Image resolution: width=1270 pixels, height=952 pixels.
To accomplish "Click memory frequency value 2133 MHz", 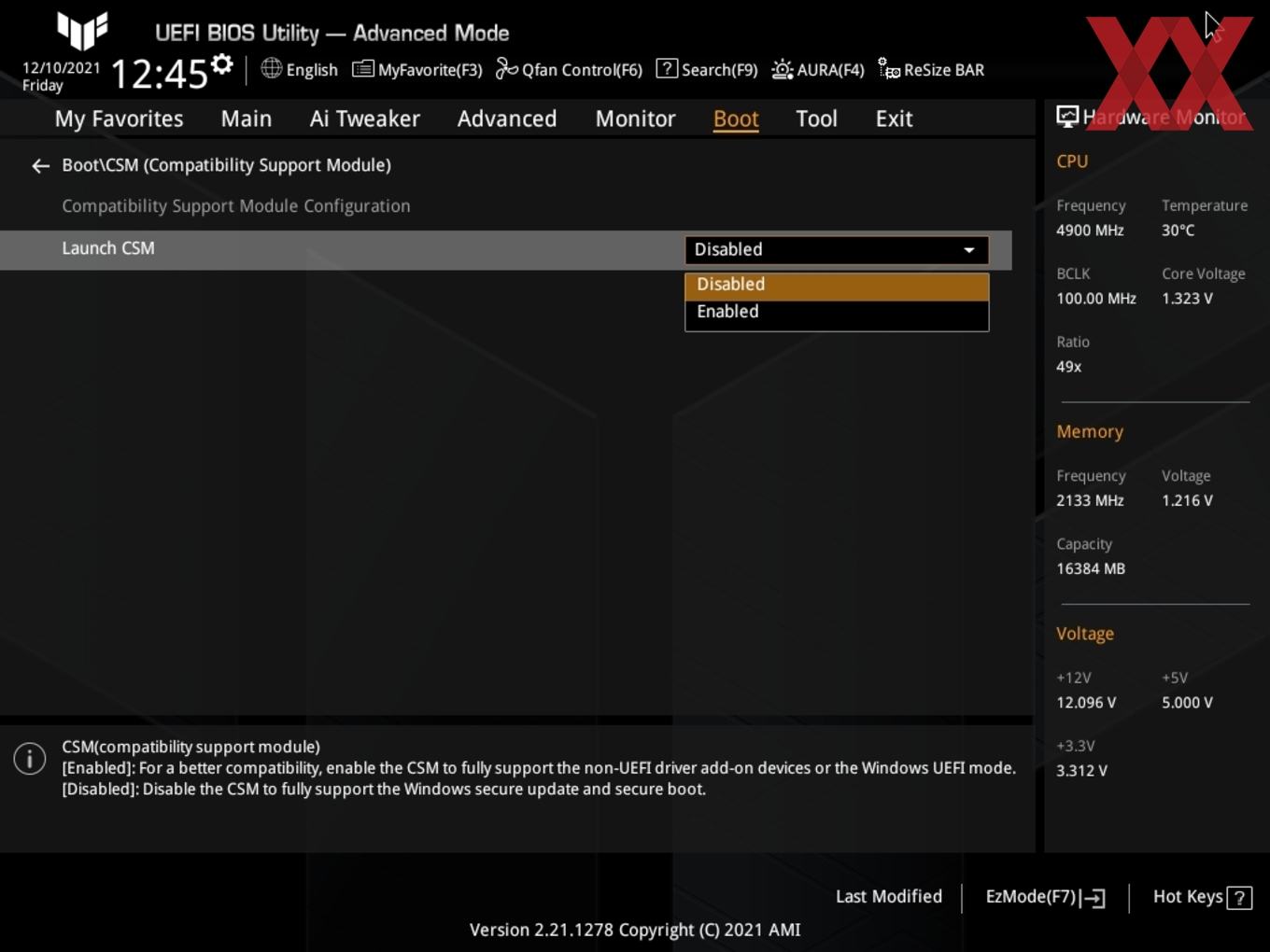I will pos(1090,500).
